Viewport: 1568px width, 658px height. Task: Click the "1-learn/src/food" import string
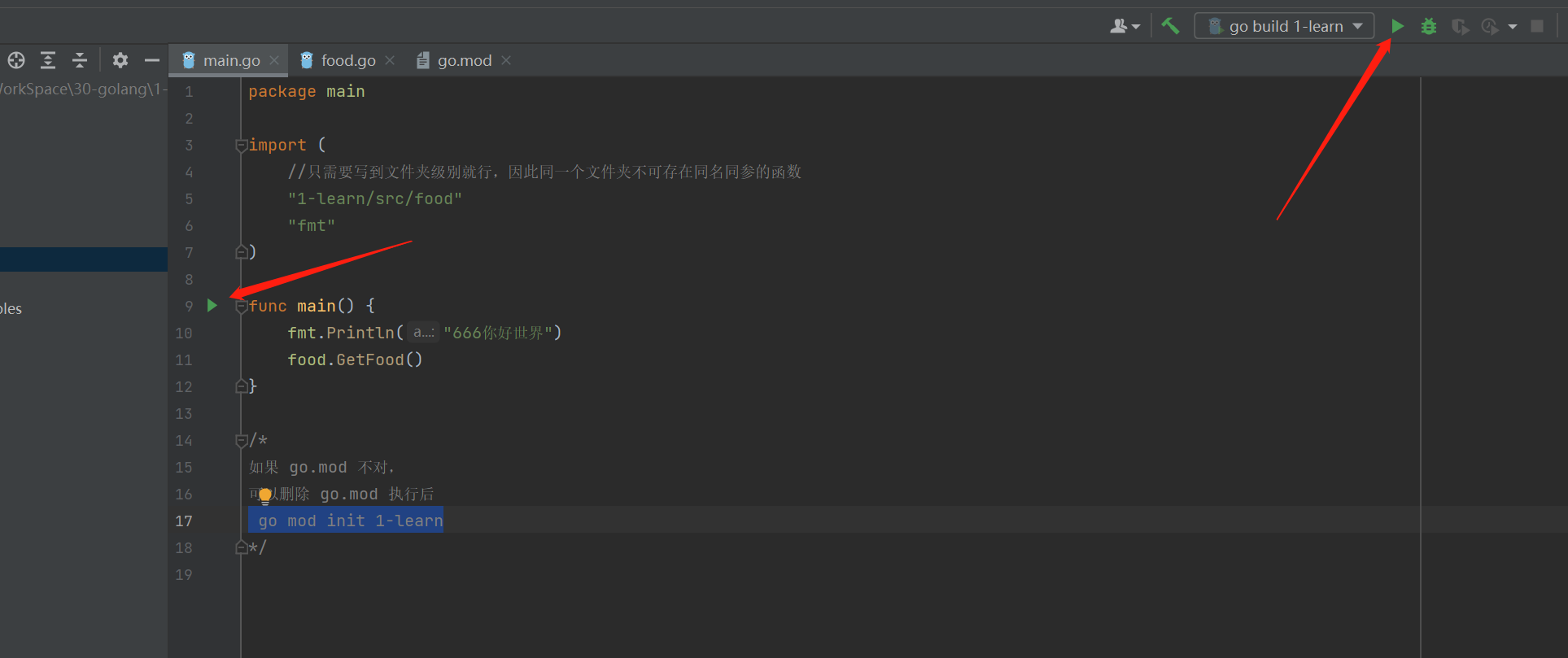(x=374, y=199)
